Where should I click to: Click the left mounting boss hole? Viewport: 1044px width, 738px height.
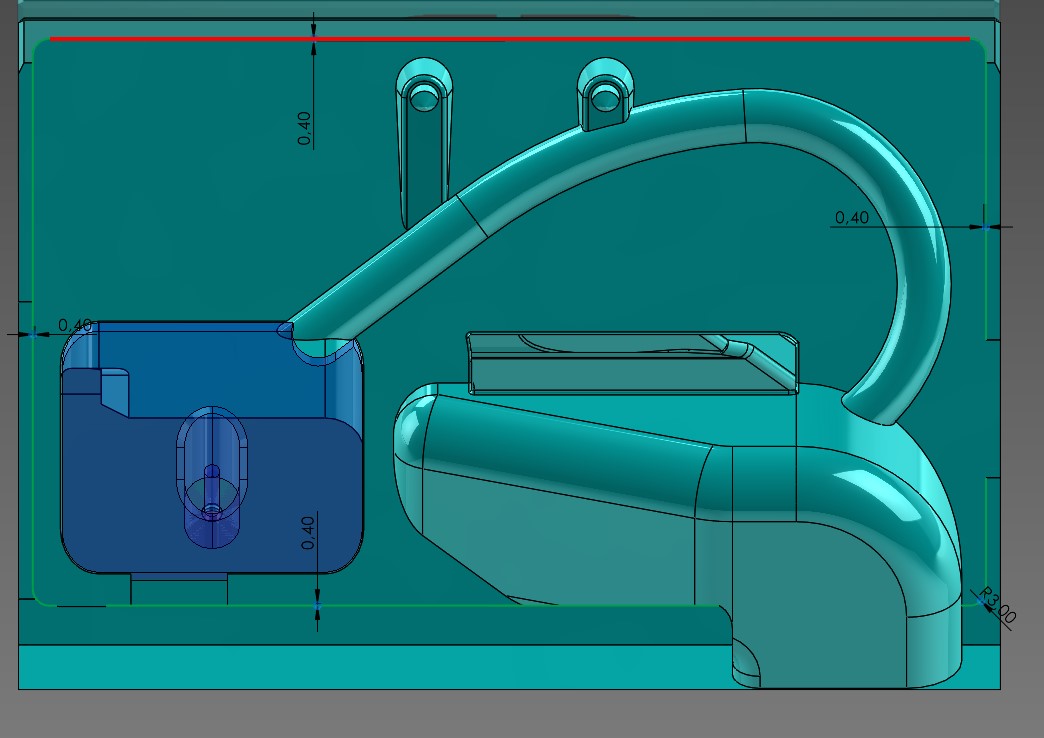click(425, 97)
